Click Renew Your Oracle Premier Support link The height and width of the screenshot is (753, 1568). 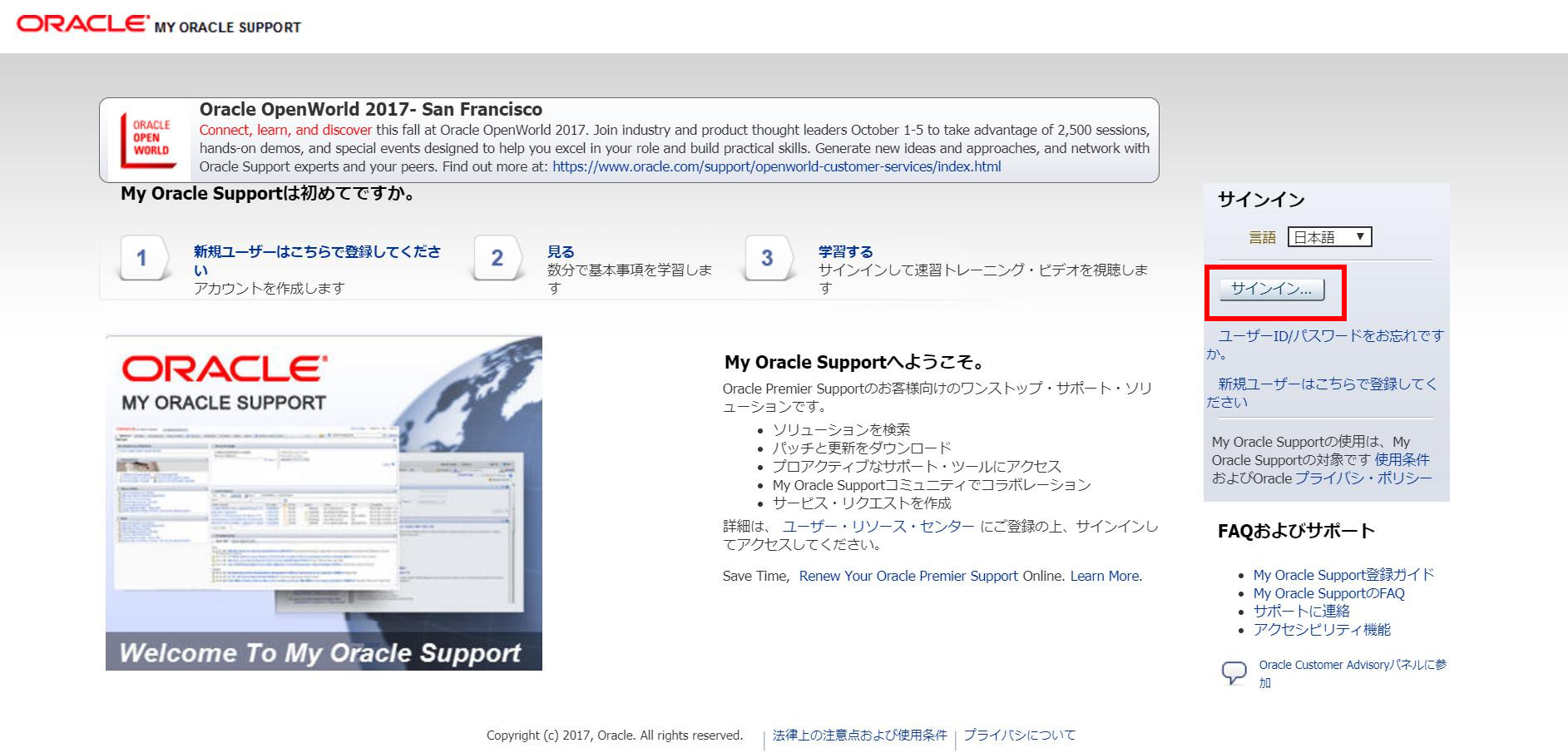coord(908,576)
